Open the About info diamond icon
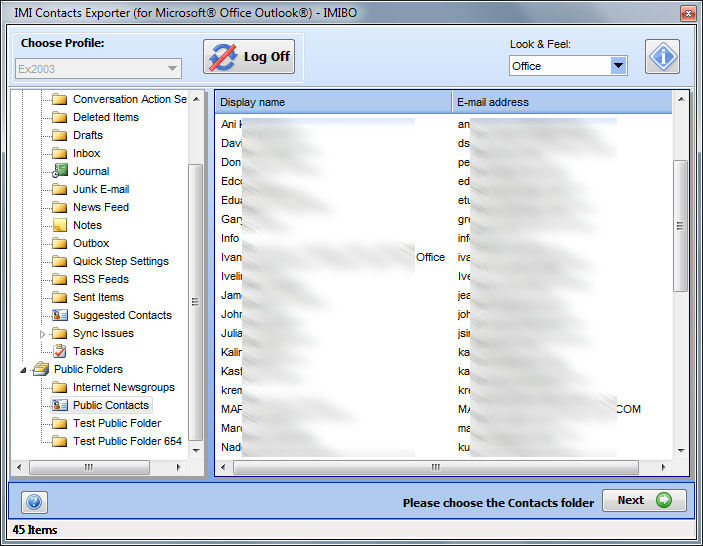Image resolution: width=703 pixels, height=546 pixels. tap(662, 56)
